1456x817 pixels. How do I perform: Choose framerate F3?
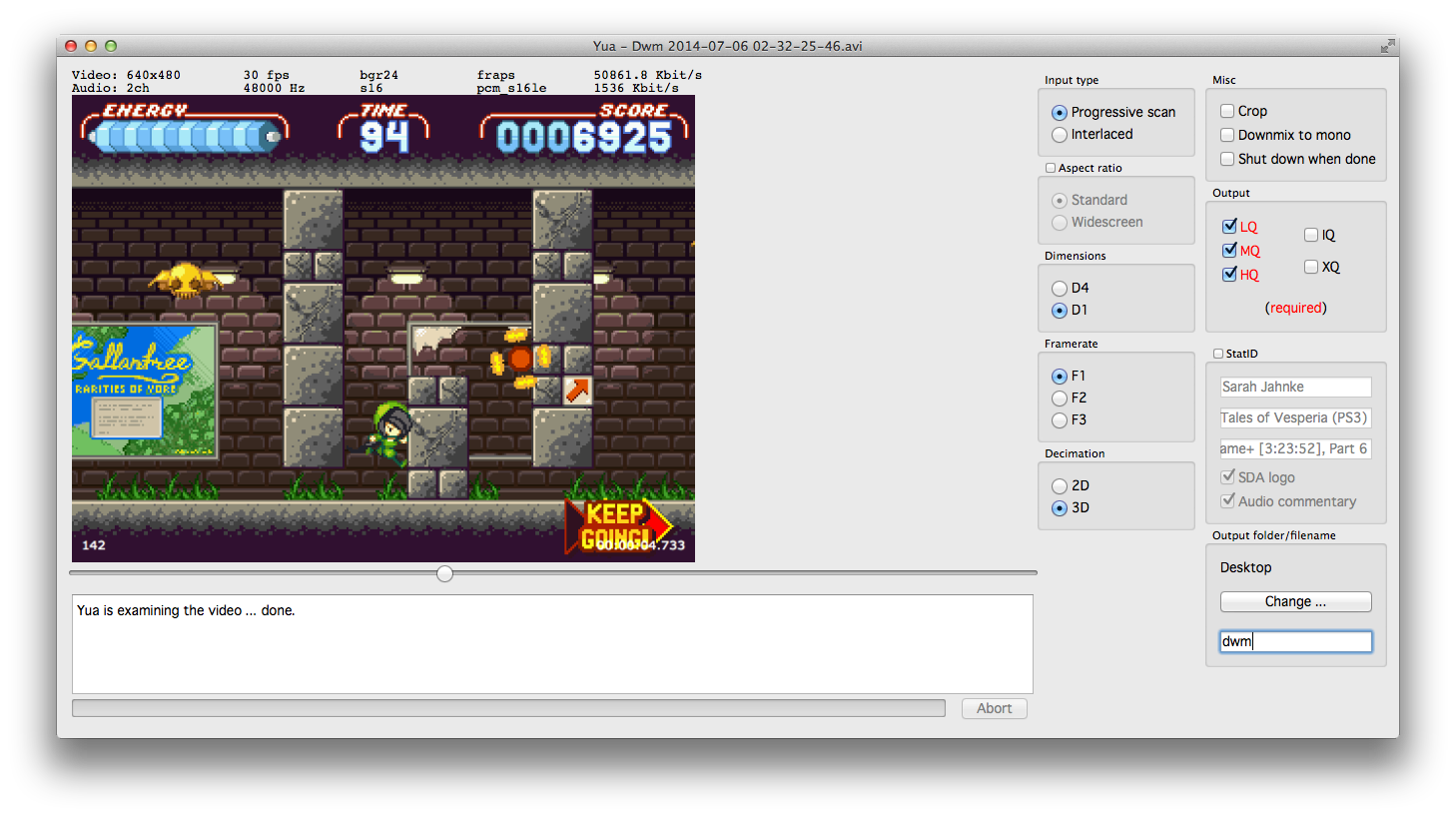pyautogui.click(x=1060, y=420)
